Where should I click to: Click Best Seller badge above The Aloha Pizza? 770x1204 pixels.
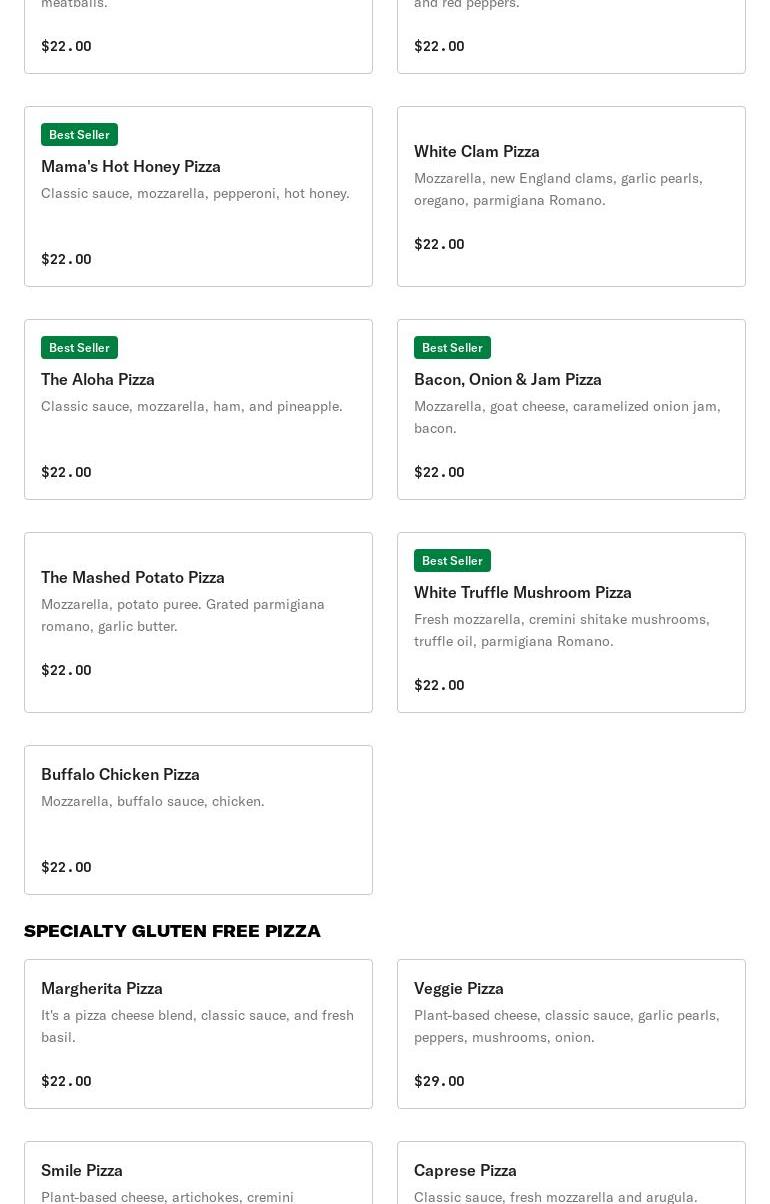(x=79, y=348)
